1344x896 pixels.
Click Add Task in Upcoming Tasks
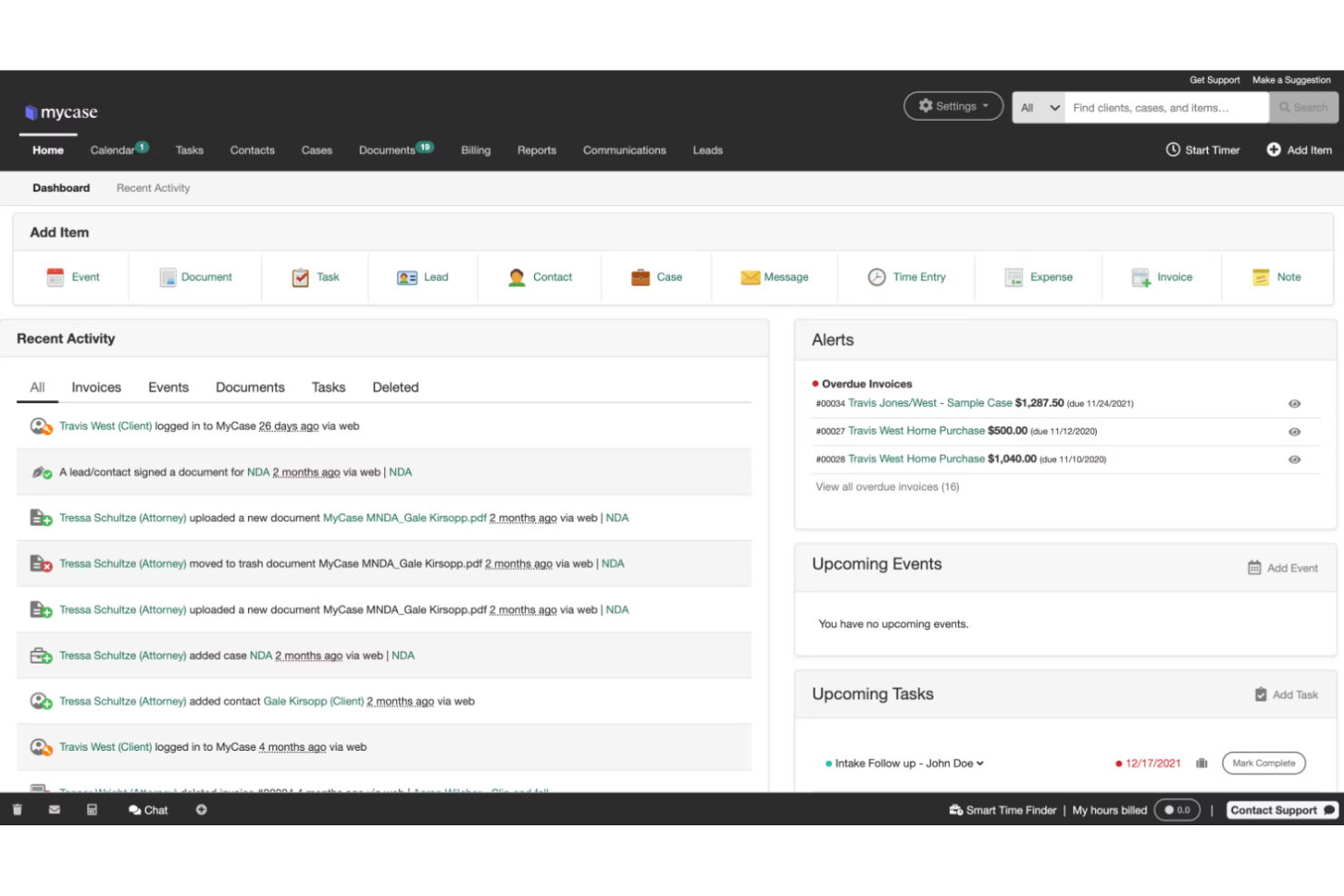1286,694
